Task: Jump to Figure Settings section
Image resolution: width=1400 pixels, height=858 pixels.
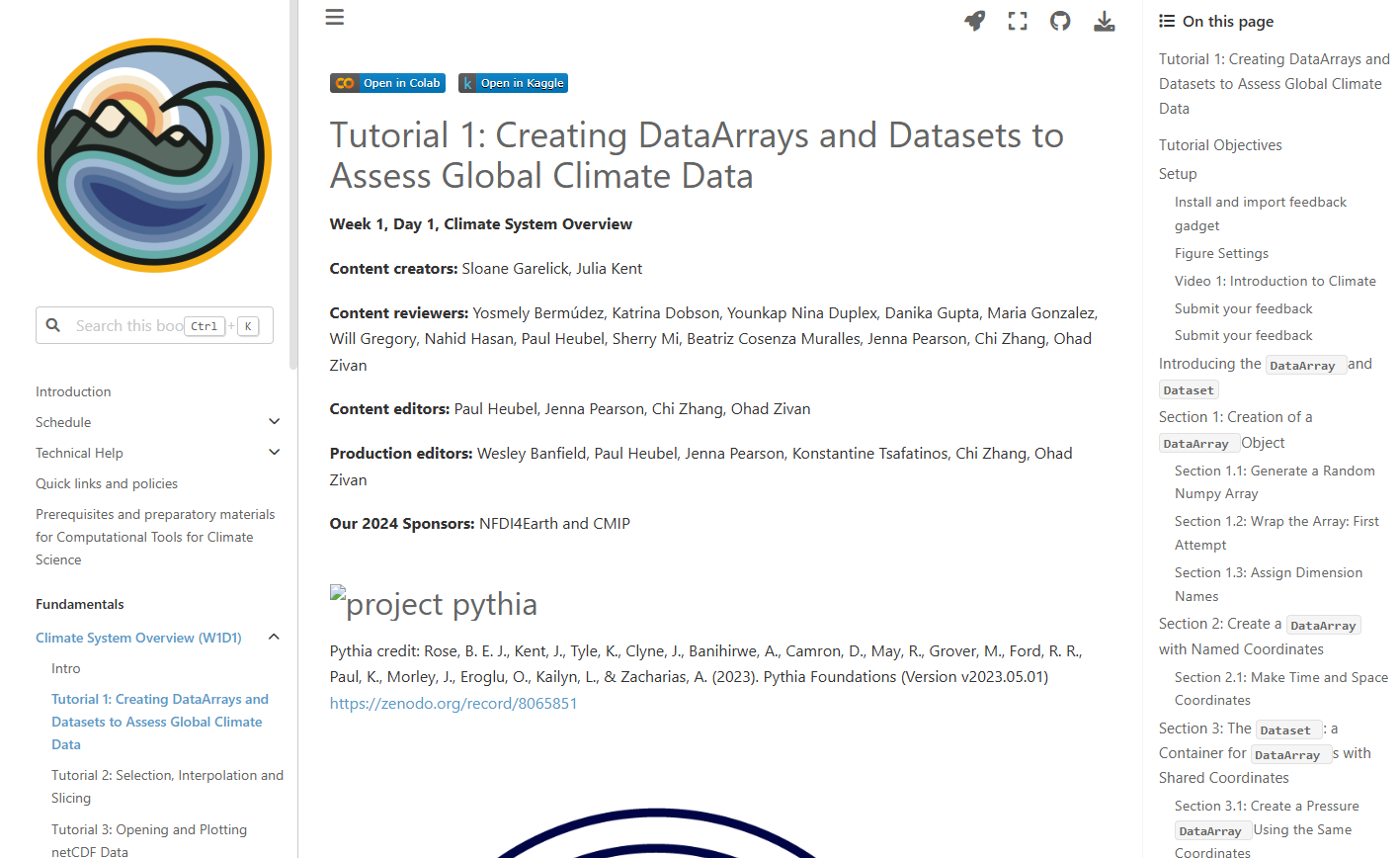Action: (1221, 253)
